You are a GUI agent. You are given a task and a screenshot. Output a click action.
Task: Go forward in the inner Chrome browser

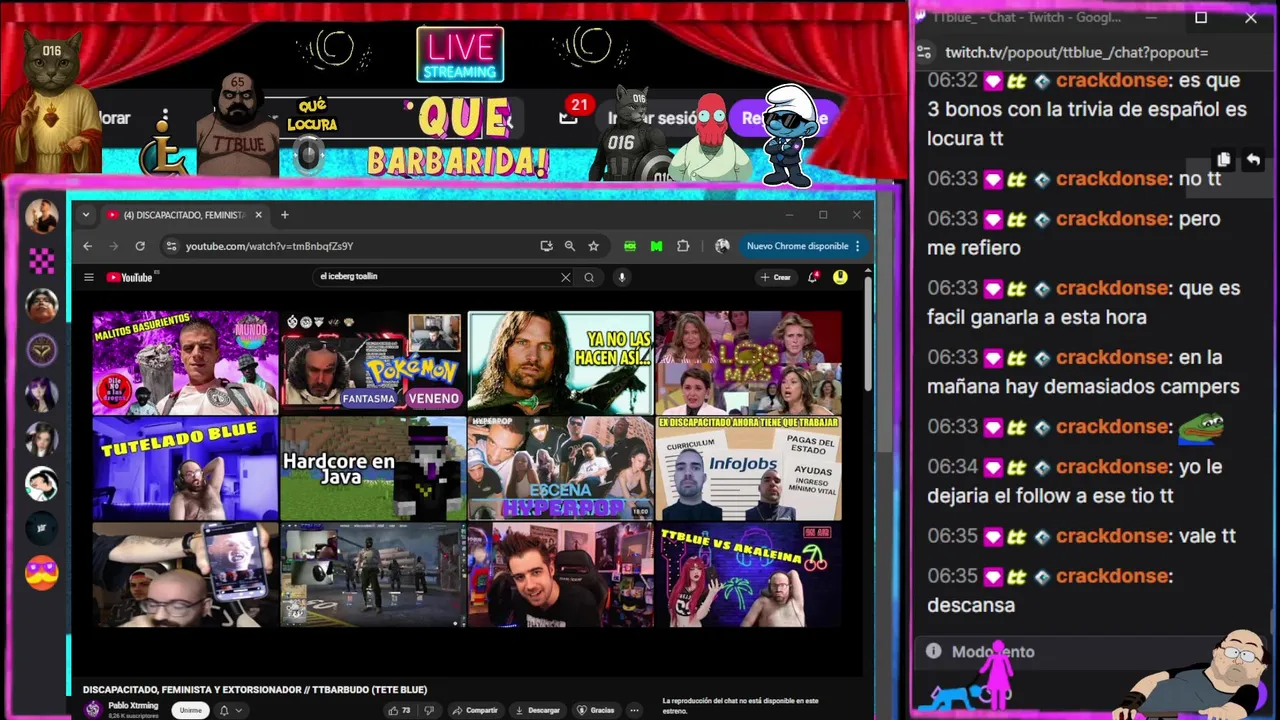pos(113,246)
